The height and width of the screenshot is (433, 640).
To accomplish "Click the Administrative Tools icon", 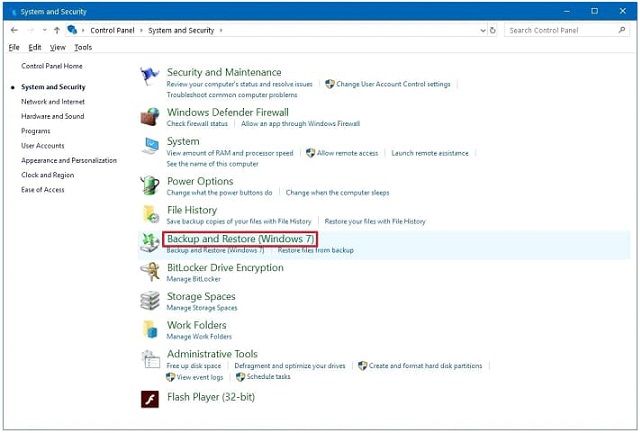I will pyautogui.click(x=150, y=359).
